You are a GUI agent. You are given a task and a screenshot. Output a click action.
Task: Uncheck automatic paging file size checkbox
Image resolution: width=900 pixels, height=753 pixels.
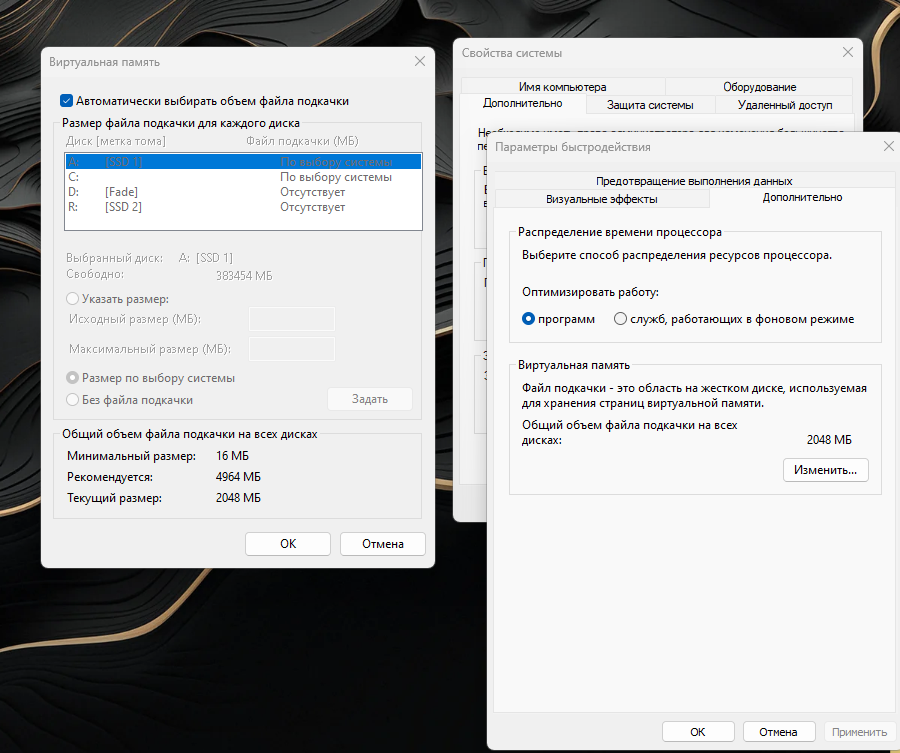(x=67, y=101)
